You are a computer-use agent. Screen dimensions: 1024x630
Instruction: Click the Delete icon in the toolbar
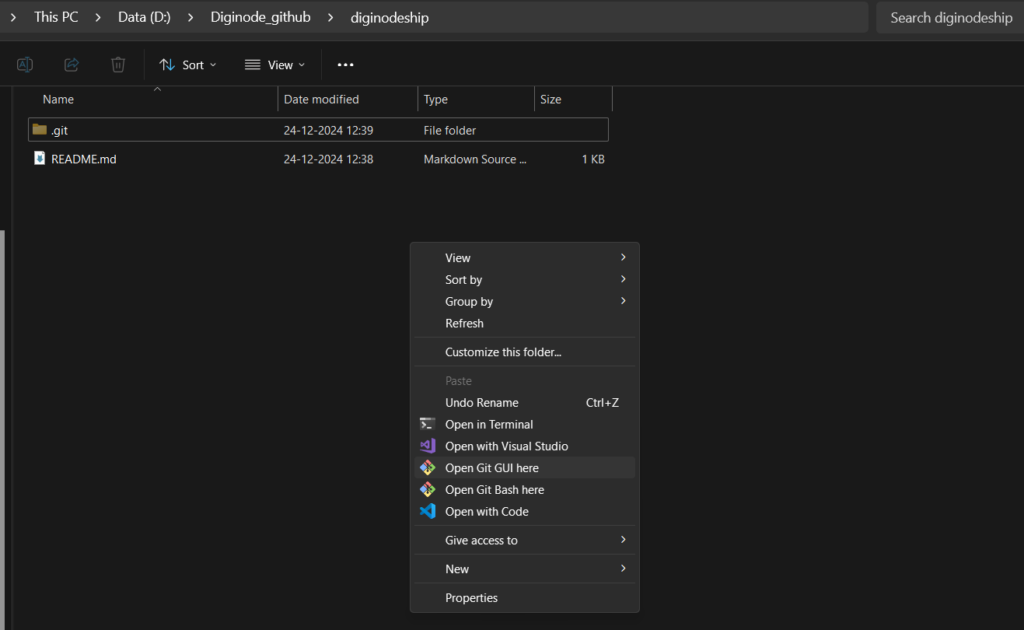point(117,64)
